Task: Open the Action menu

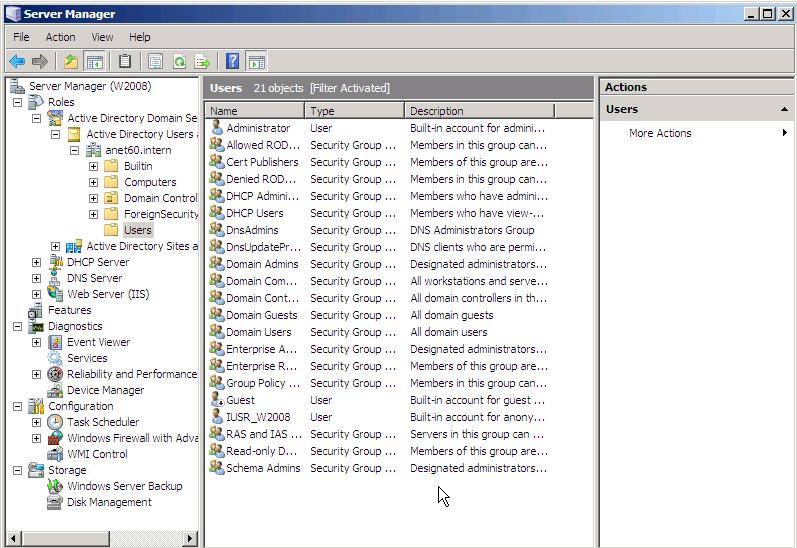Action: [60, 37]
